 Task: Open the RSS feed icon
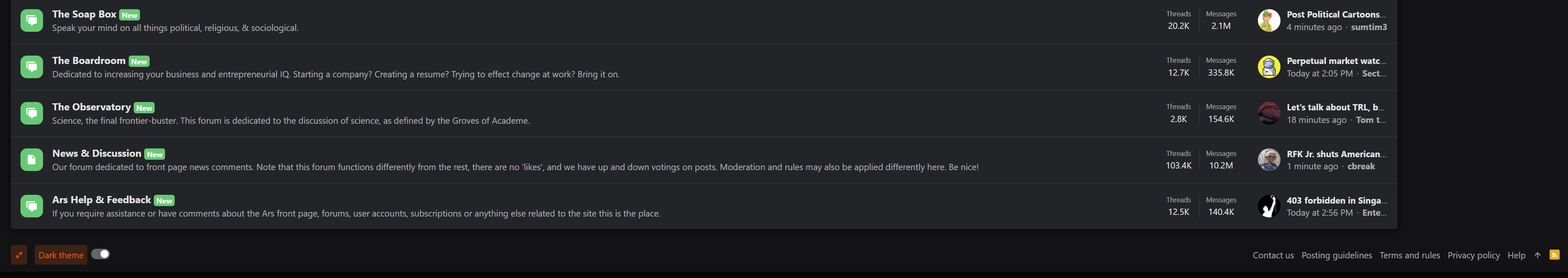pyautogui.click(x=1554, y=255)
